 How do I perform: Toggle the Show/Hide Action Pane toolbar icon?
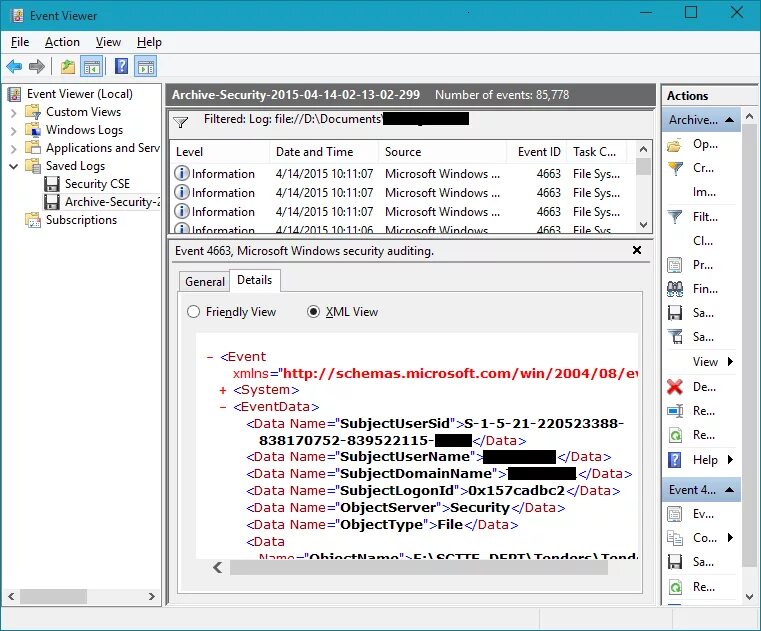click(146, 66)
